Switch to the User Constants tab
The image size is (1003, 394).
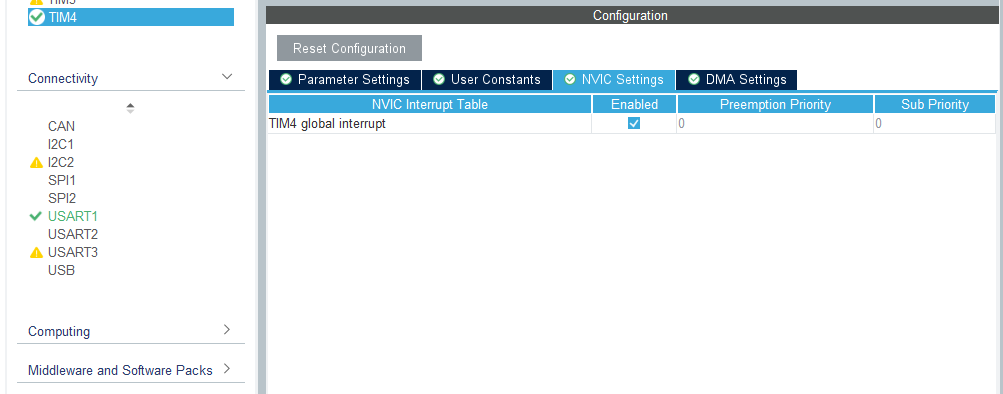487,80
